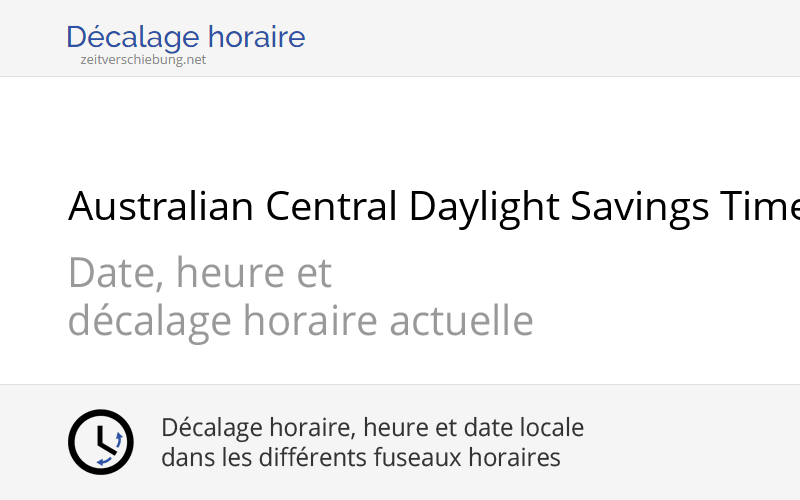Click the lower blue arrow inside the clock icon
The image size is (800, 500).
pyautogui.click(x=104, y=460)
